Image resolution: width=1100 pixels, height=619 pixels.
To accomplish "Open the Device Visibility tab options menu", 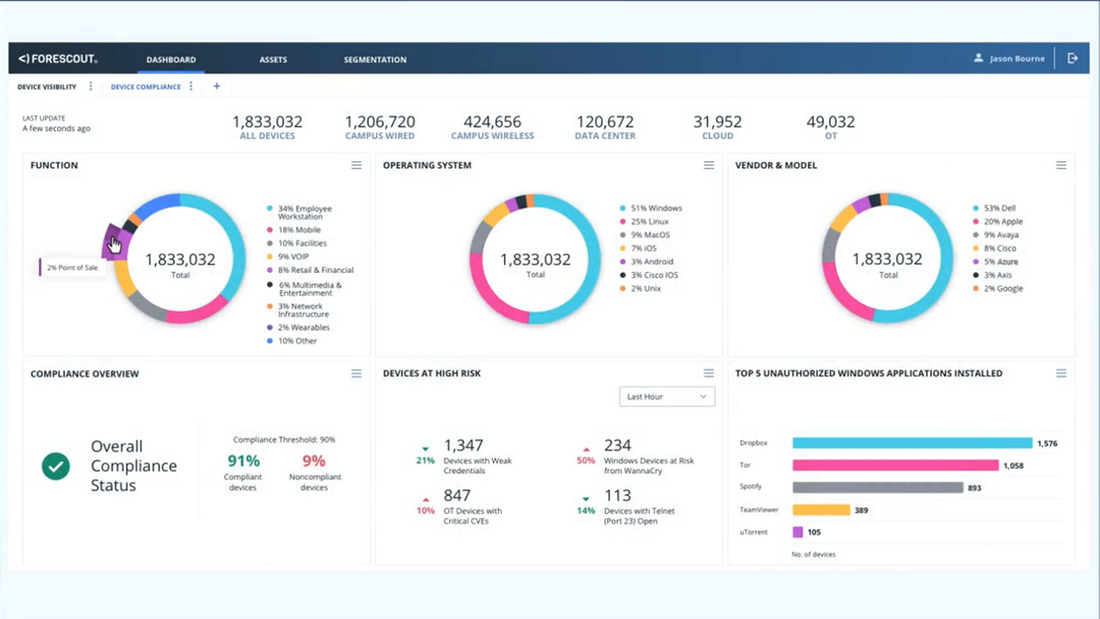I will coord(90,86).
